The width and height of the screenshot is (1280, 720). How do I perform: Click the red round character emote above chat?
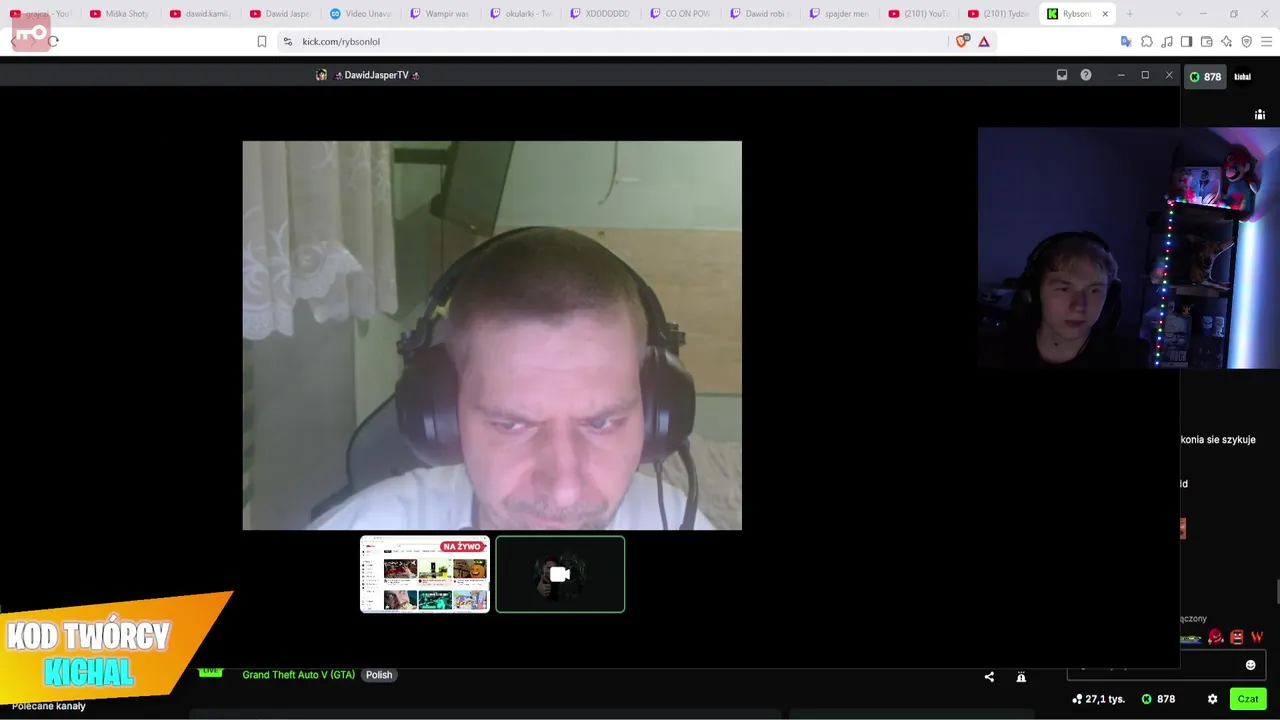pos(1216,636)
